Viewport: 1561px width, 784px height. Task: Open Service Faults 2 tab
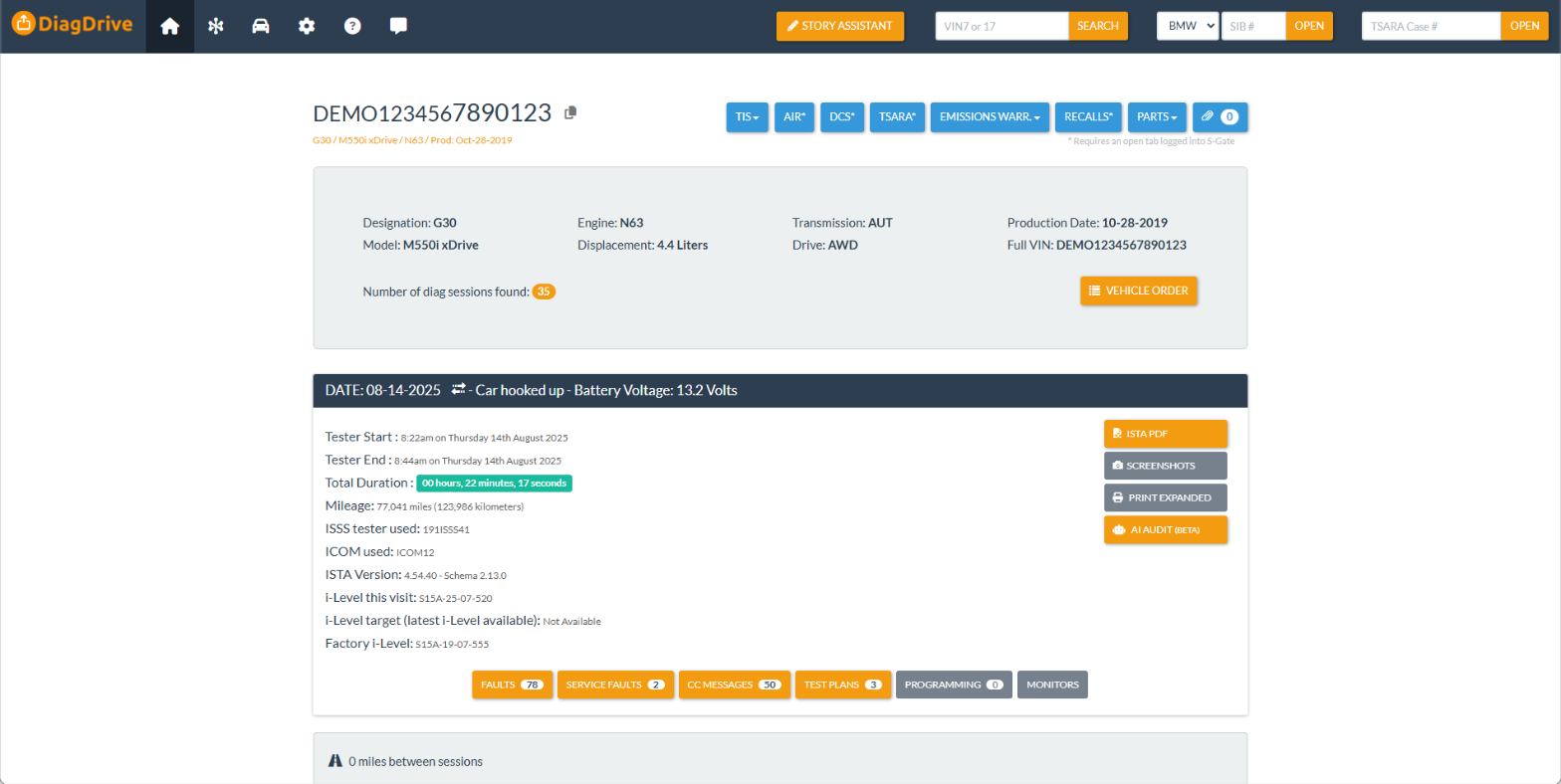(x=615, y=685)
